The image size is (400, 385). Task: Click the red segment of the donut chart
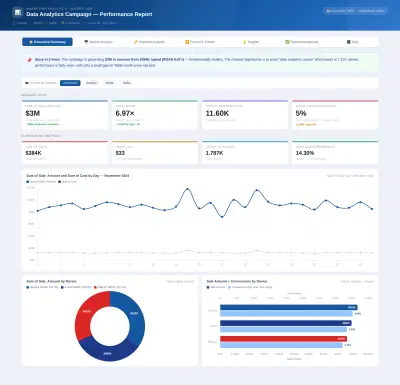point(87,312)
